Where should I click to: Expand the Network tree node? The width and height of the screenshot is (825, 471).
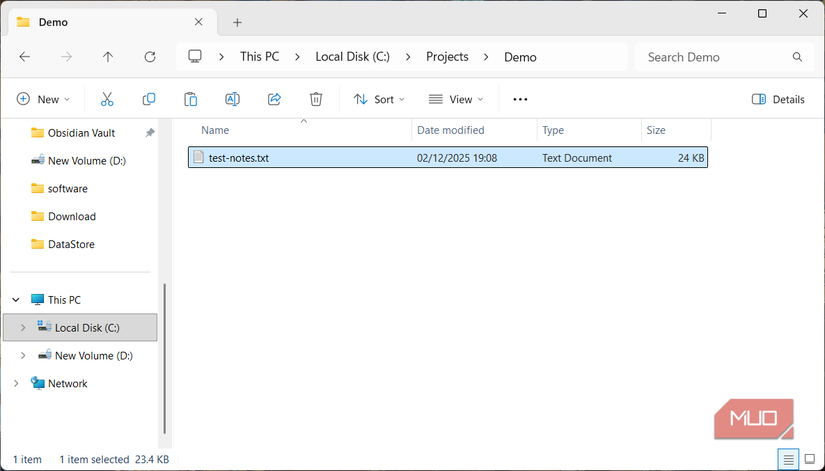coord(16,383)
